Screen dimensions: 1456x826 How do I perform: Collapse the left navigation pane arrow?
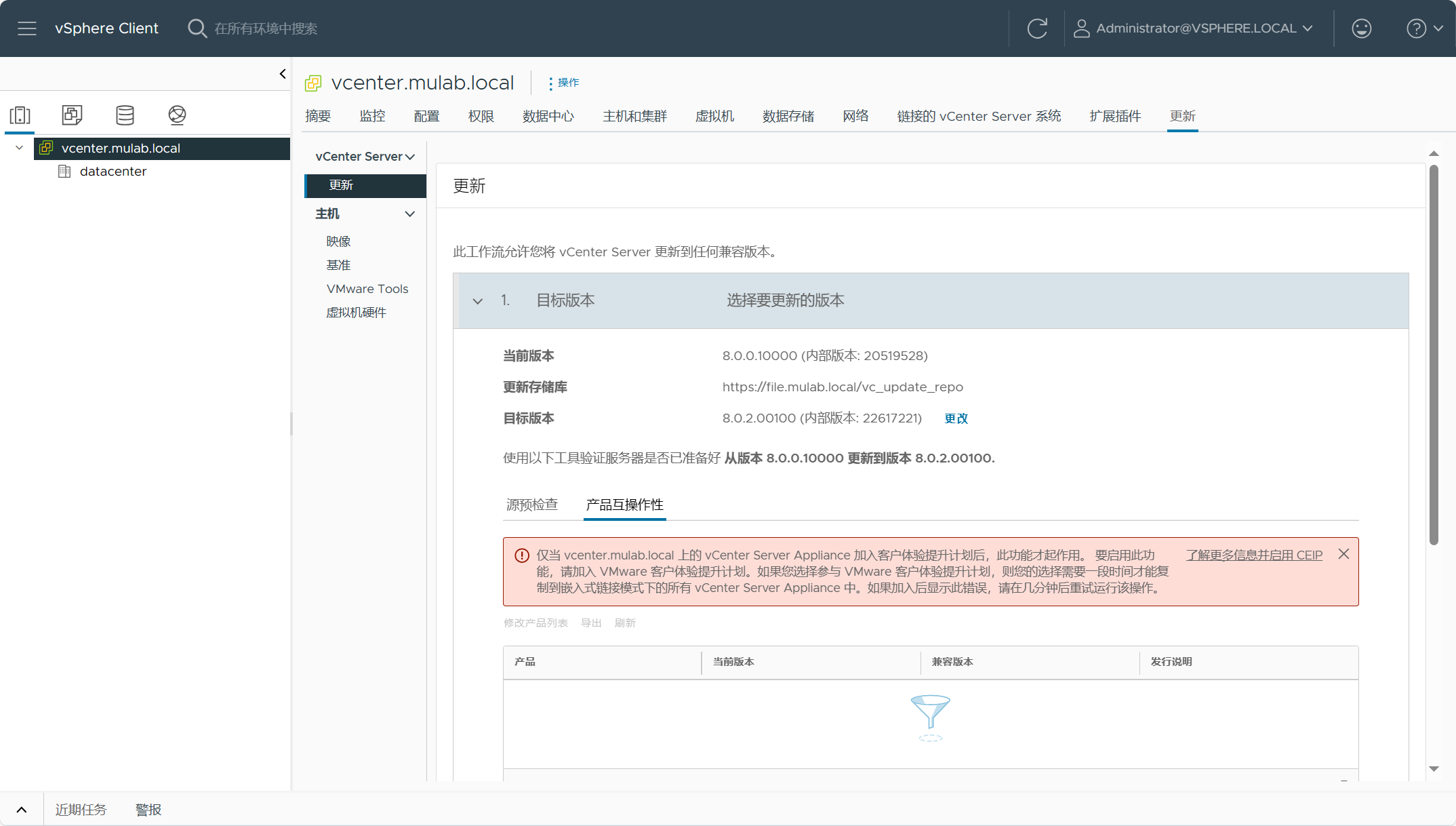pyautogui.click(x=283, y=74)
